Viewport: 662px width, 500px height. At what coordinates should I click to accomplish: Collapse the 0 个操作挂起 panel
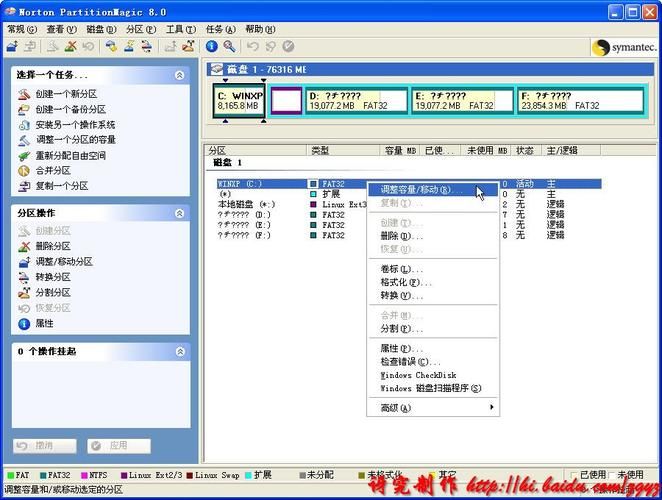tap(180, 351)
